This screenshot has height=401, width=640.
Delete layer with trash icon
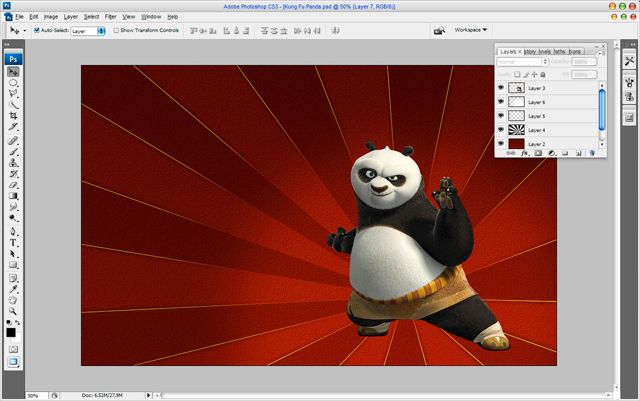click(591, 153)
